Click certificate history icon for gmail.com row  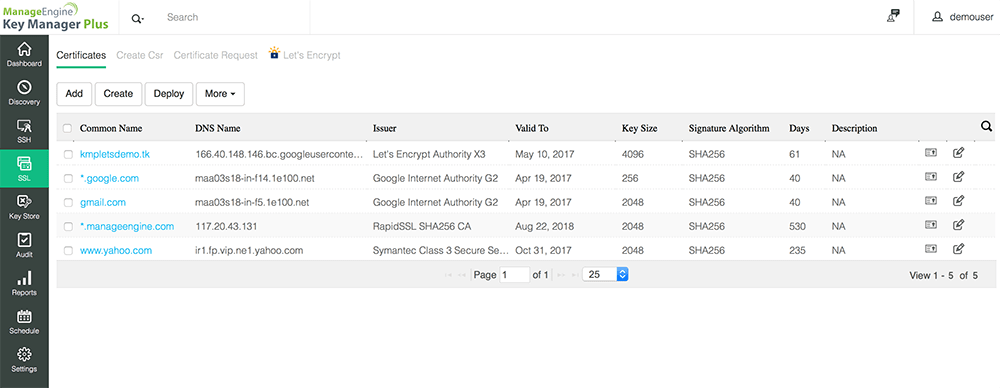pos(931,201)
